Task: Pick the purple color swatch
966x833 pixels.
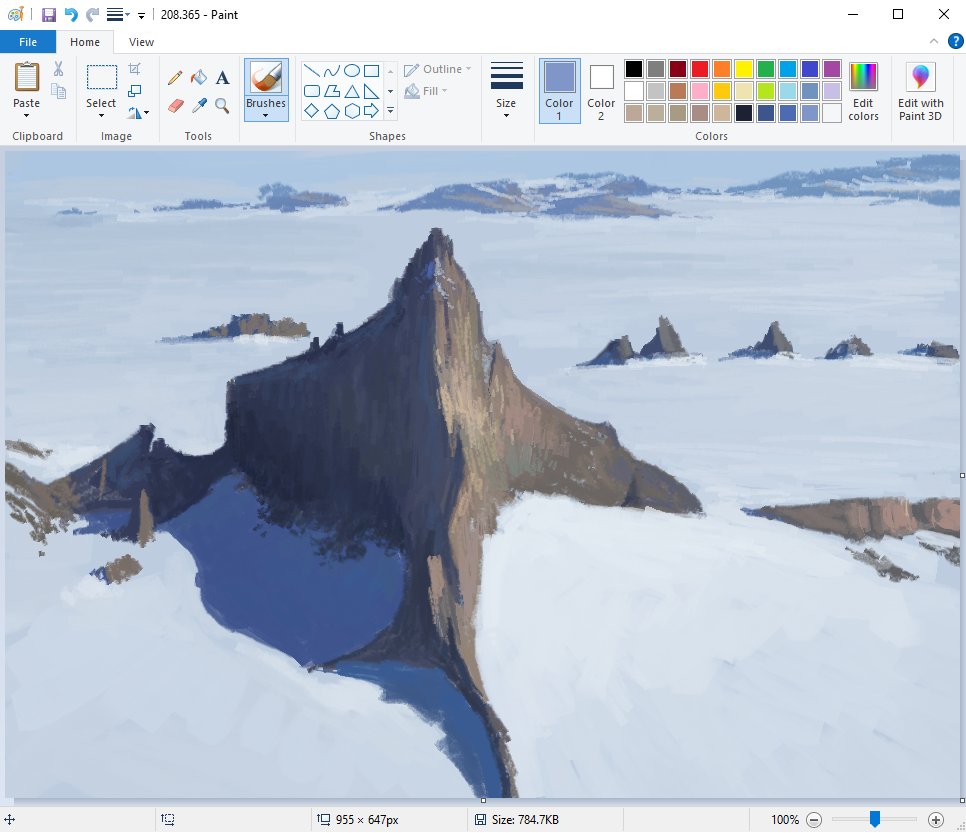Action: point(832,68)
